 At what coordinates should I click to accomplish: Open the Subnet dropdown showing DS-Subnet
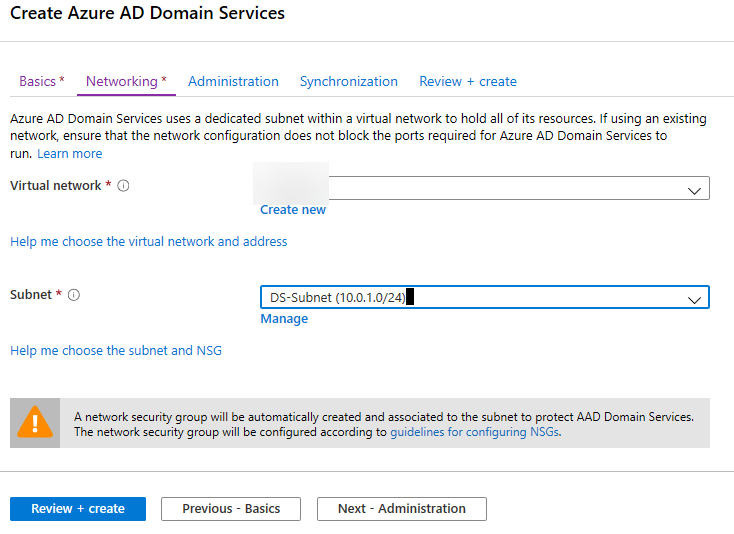point(693,298)
